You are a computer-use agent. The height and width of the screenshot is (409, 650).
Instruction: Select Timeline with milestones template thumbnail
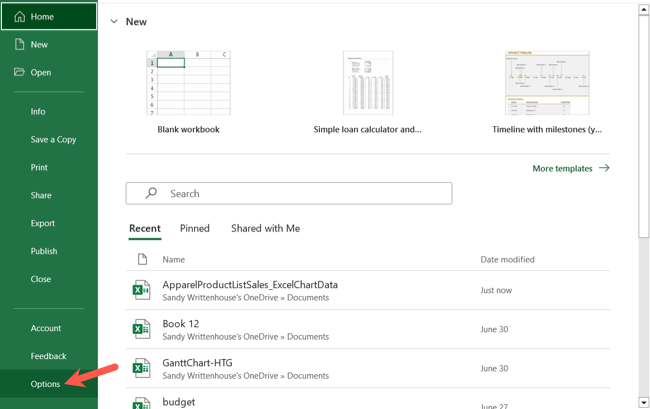click(x=547, y=83)
